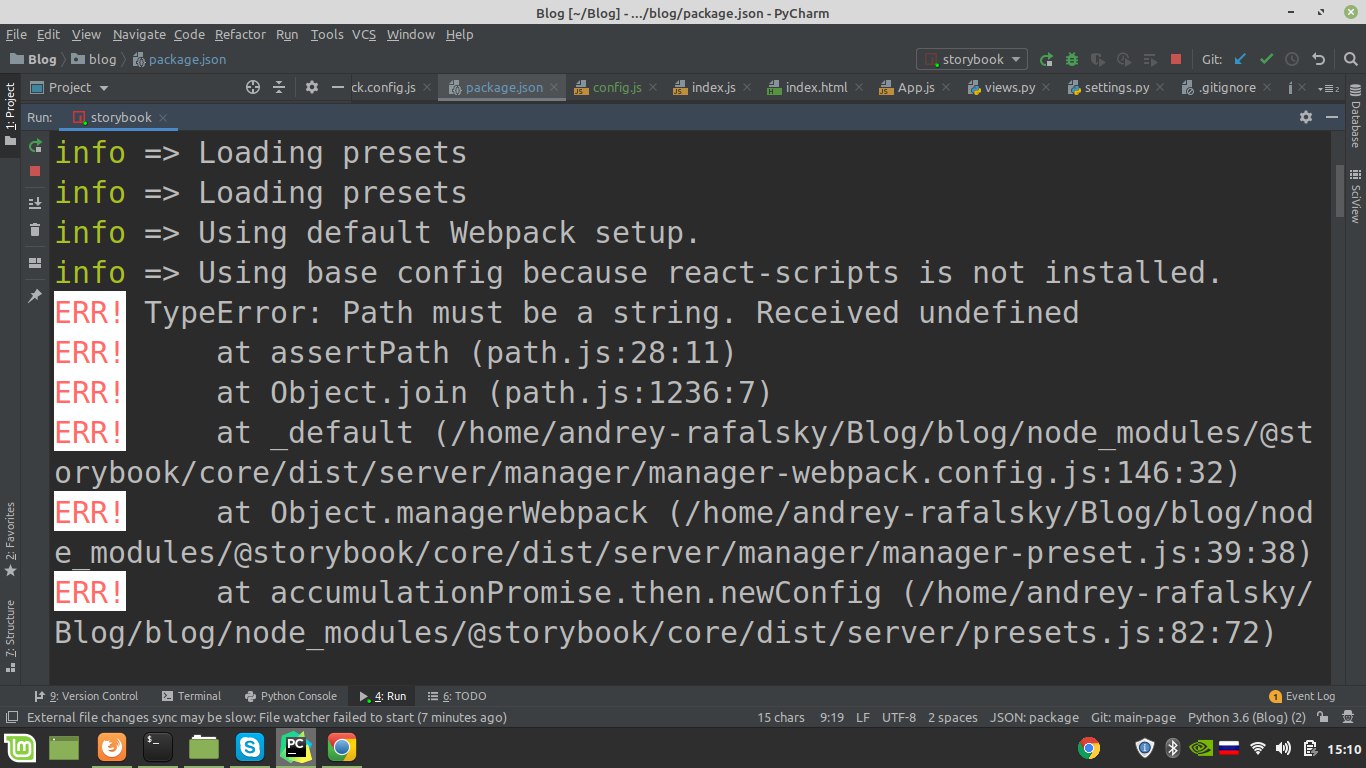Restore layout icon in Run panel gutter
Screen dimensions: 1366x768
point(35,263)
